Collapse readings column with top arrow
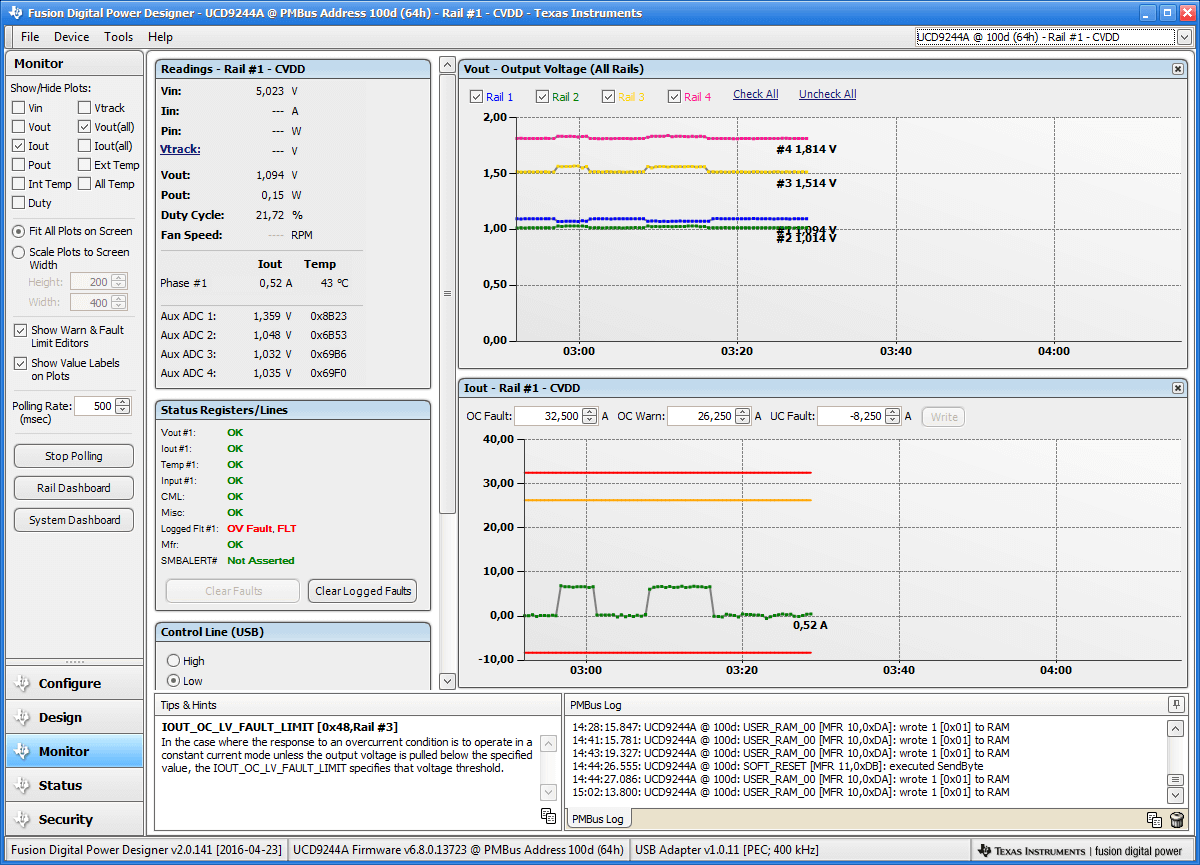 point(447,65)
